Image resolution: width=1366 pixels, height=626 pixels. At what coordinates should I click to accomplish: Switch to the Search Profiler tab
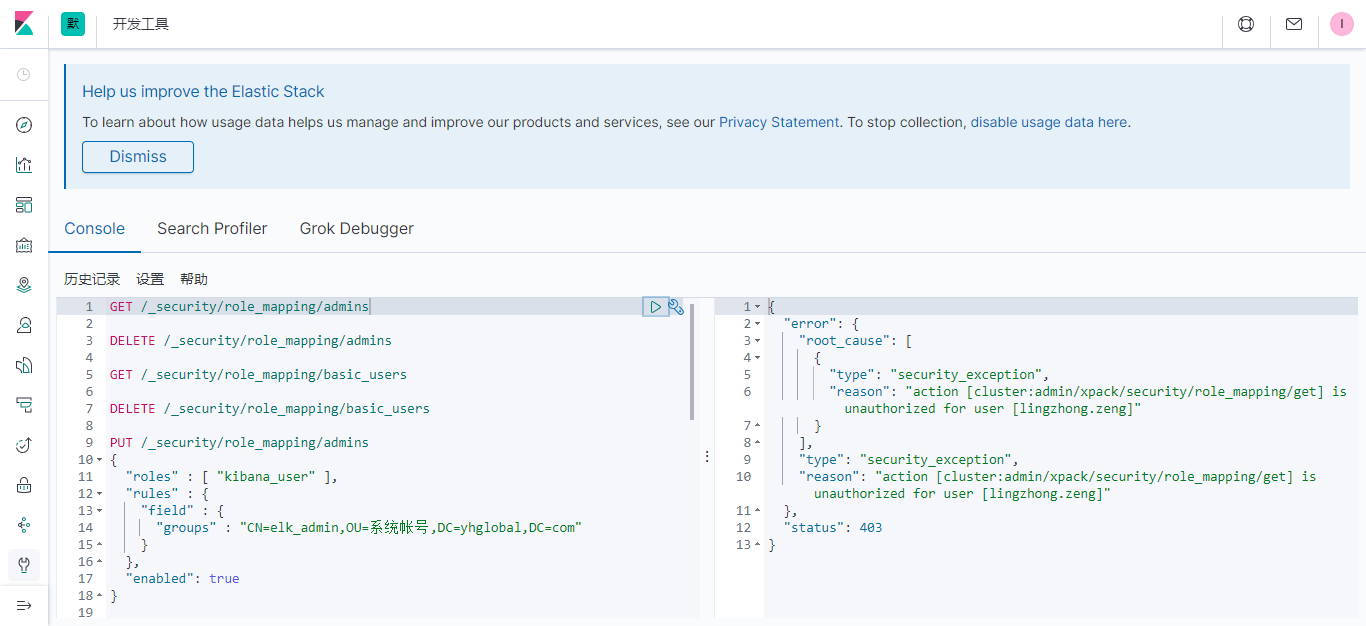pos(212,228)
